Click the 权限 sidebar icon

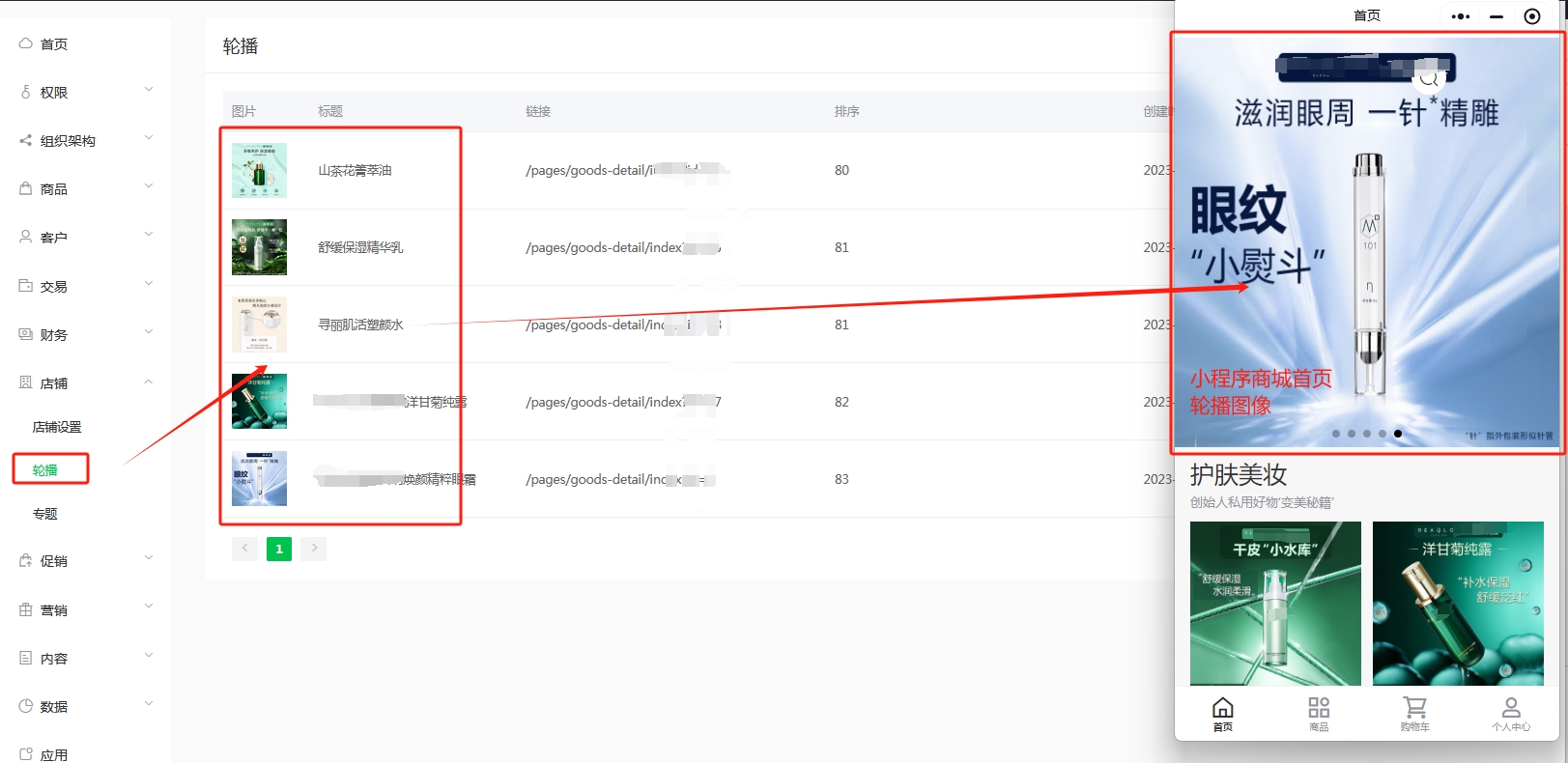[26, 92]
